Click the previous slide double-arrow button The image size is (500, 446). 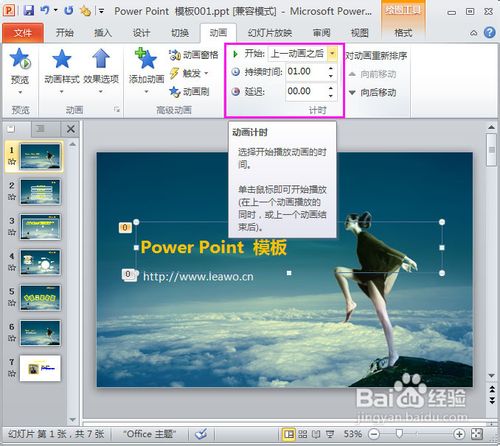492,389
